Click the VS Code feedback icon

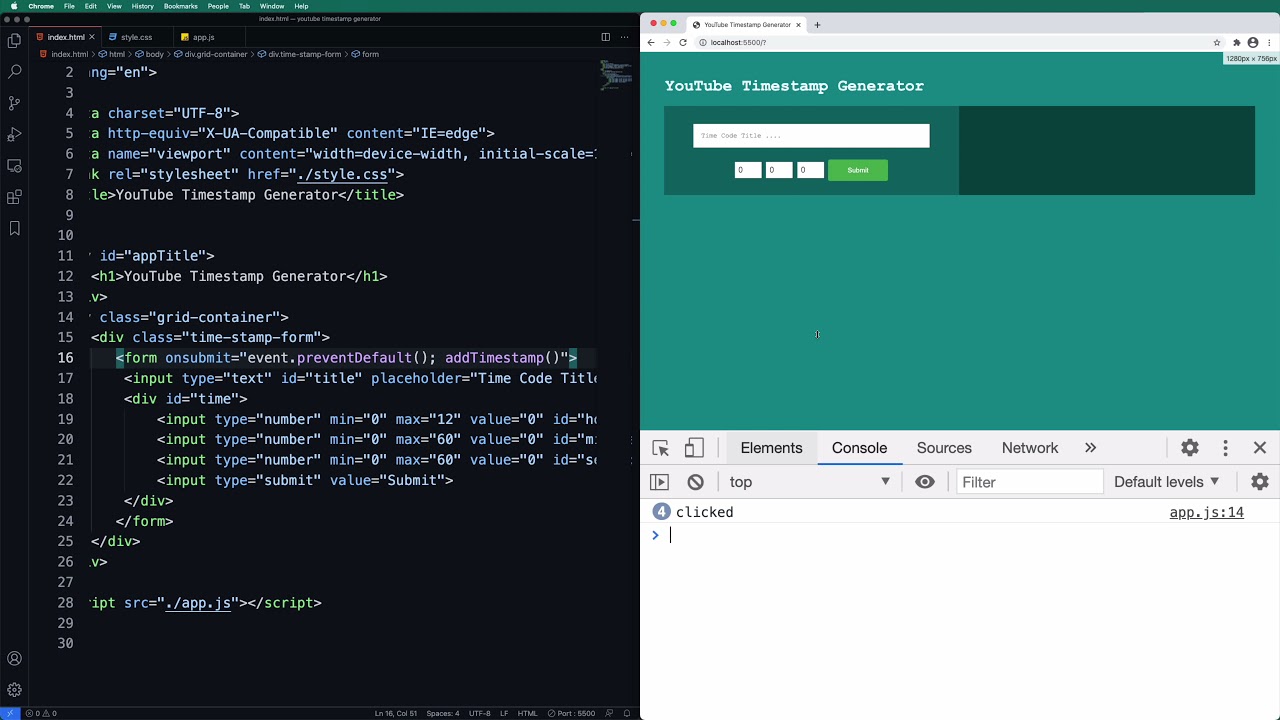(x=609, y=713)
